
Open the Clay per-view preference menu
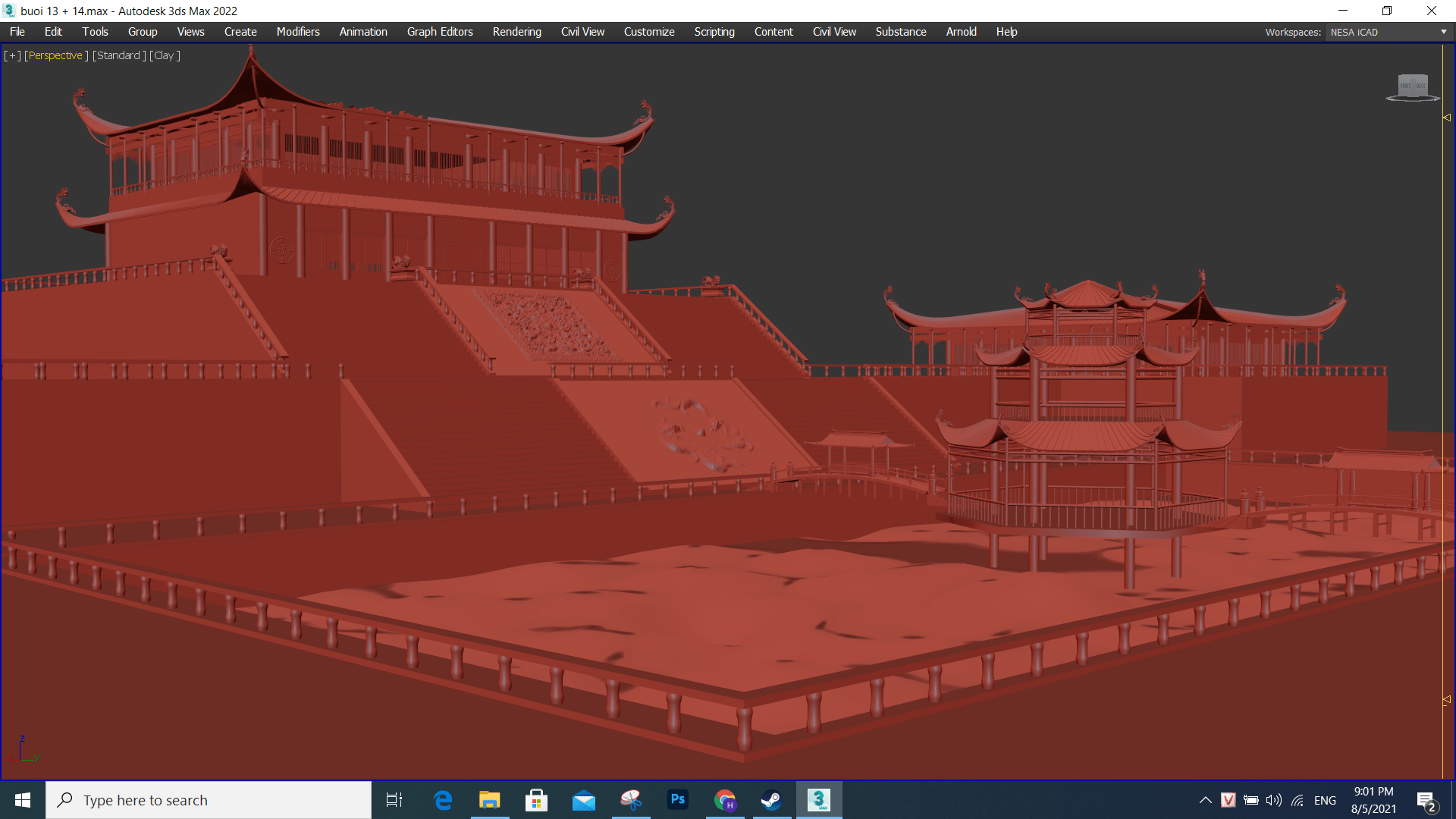(164, 55)
